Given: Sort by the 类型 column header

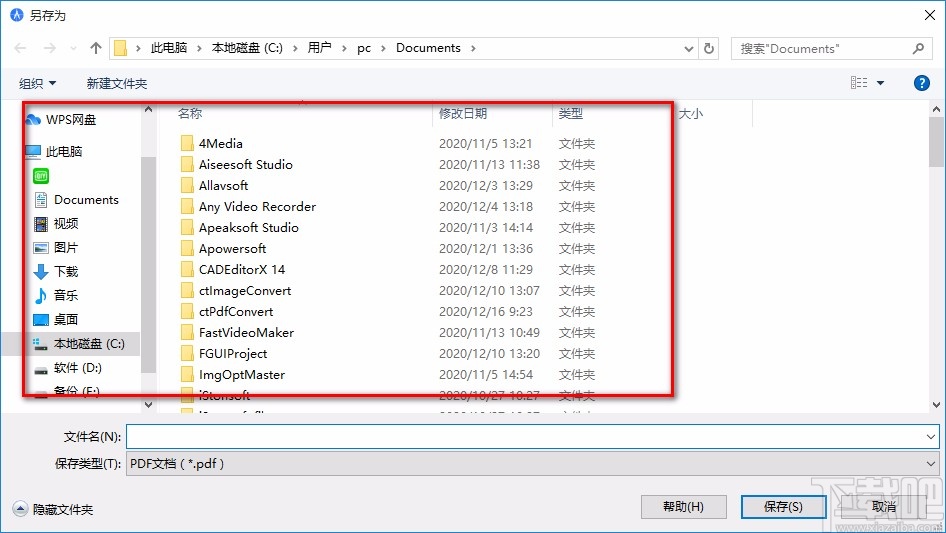Looking at the screenshot, I should coord(570,113).
